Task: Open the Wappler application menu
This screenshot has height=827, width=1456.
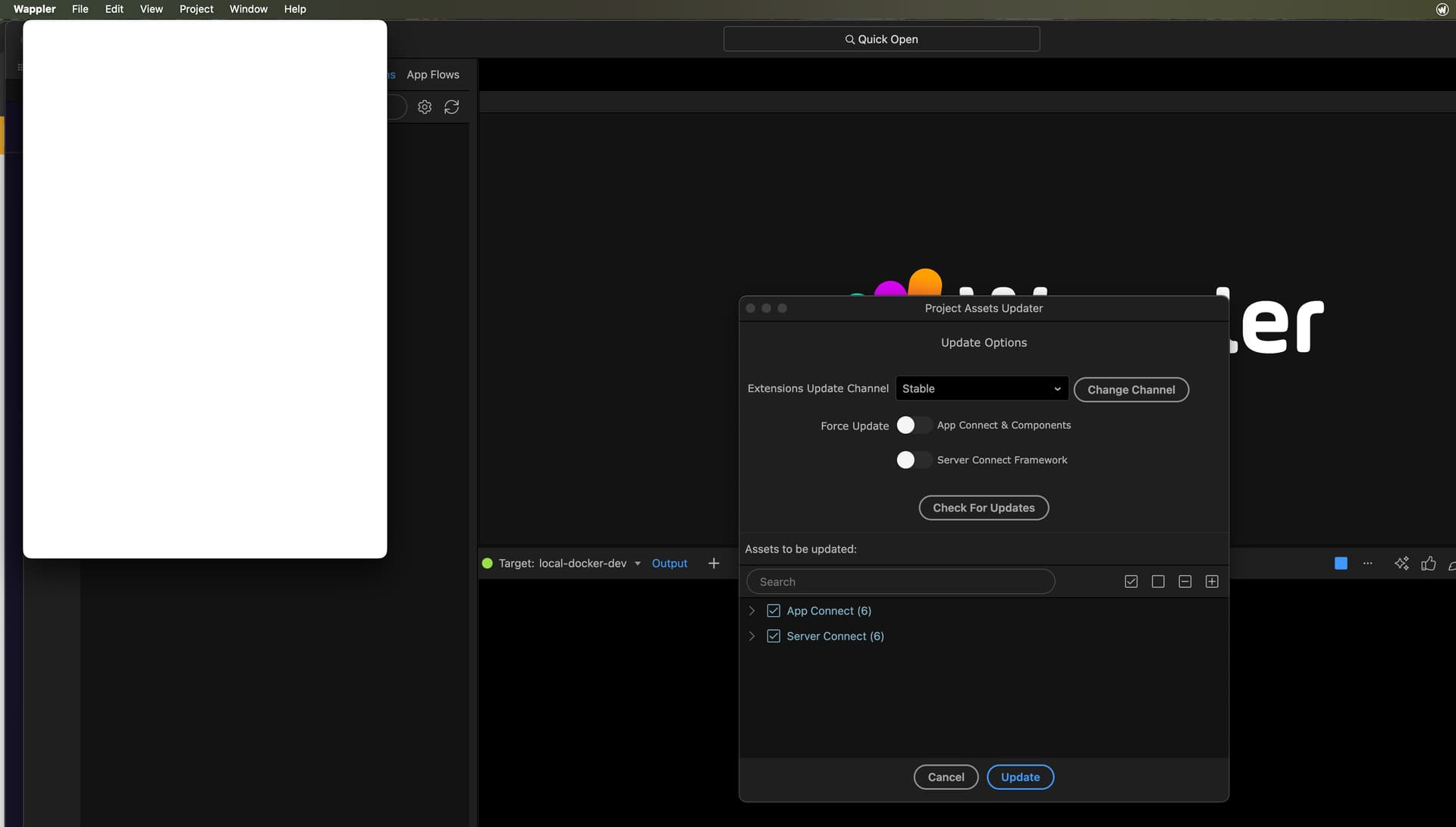Action: pyautogui.click(x=34, y=9)
